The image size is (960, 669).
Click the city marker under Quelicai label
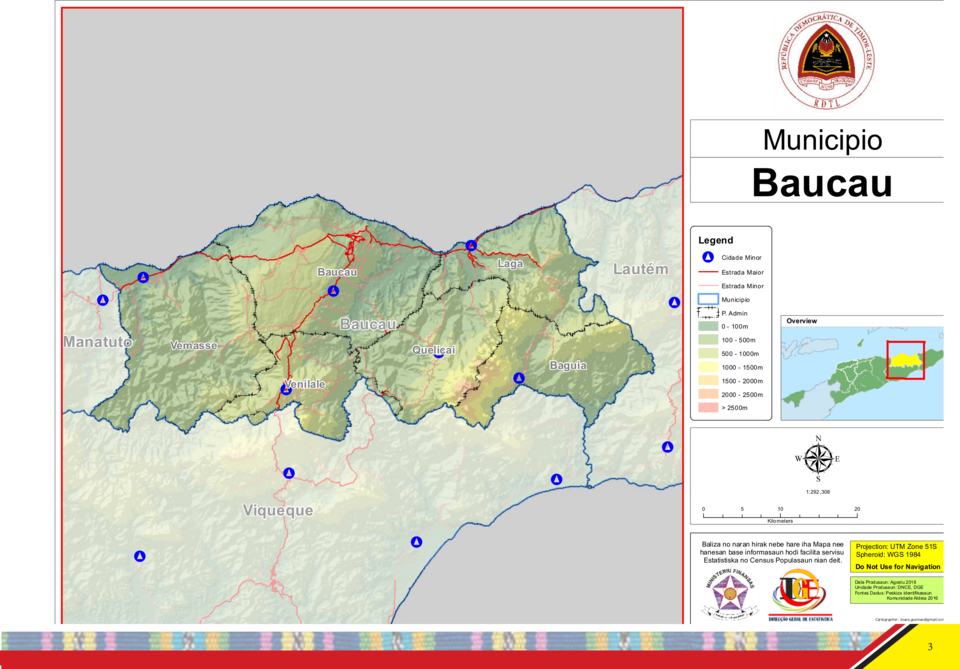pos(438,353)
